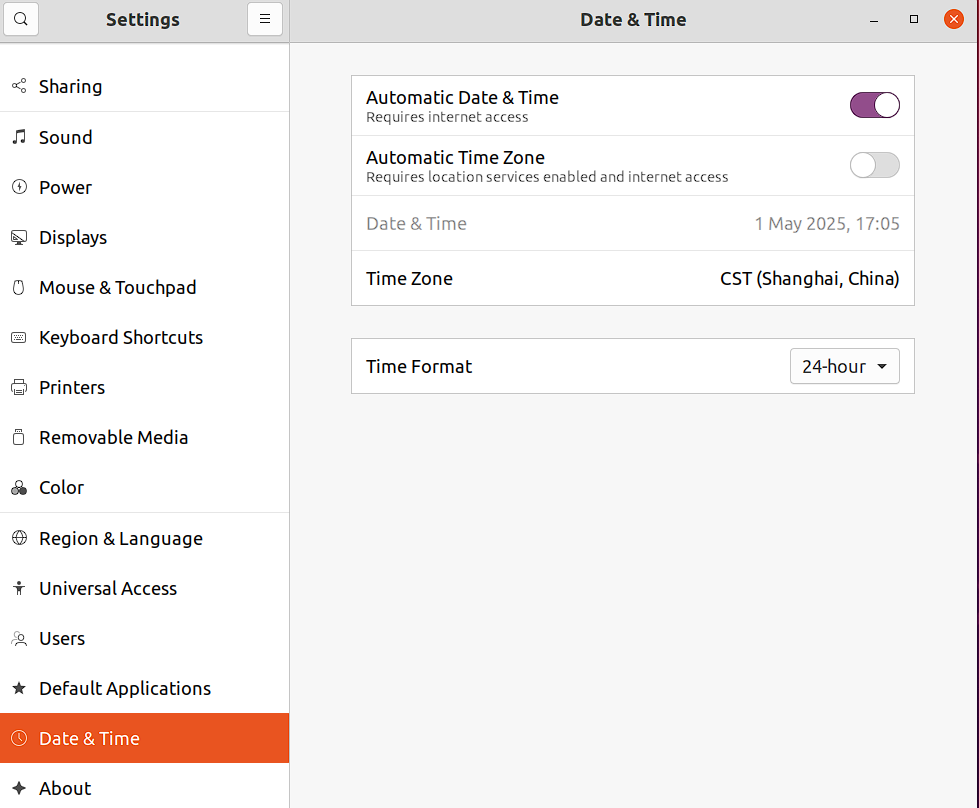
Task: Open the About panel from the sidebar
Action: coord(65,788)
